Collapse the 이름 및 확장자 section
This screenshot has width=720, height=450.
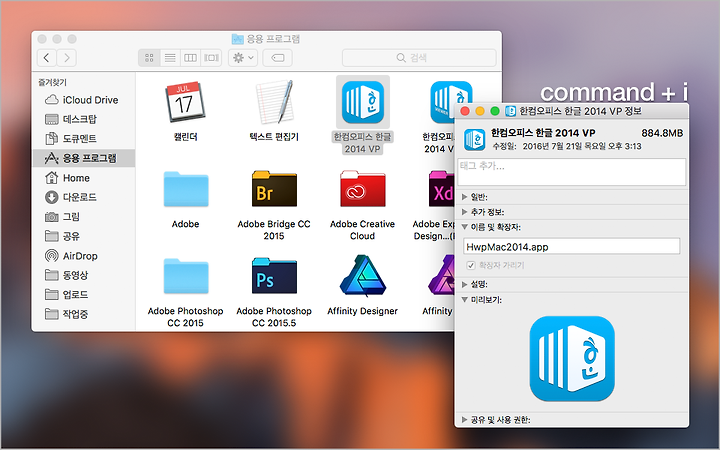[x=464, y=227]
